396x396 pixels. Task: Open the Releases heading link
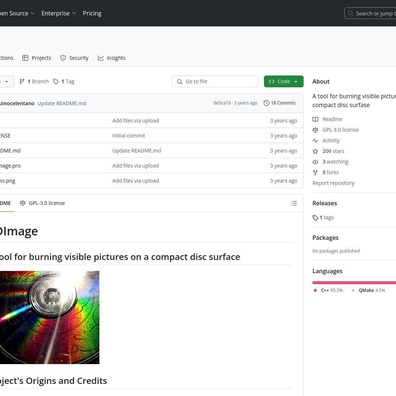(x=325, y=203)
